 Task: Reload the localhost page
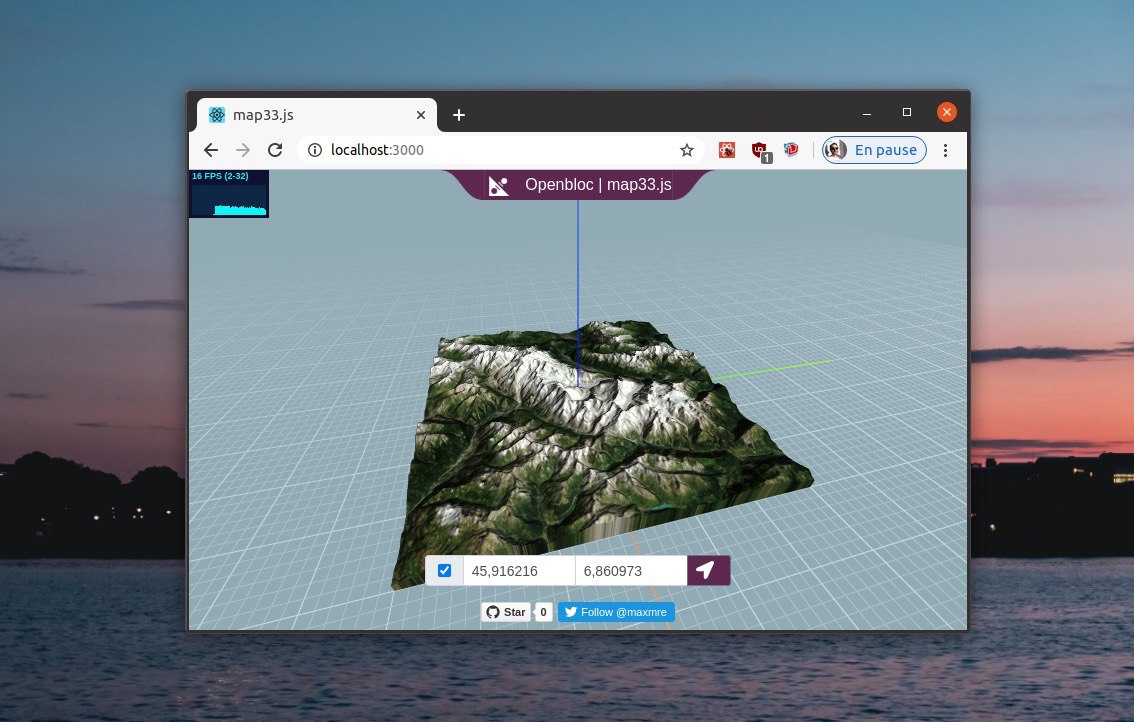pyautogui.click(x=275, y=150)
